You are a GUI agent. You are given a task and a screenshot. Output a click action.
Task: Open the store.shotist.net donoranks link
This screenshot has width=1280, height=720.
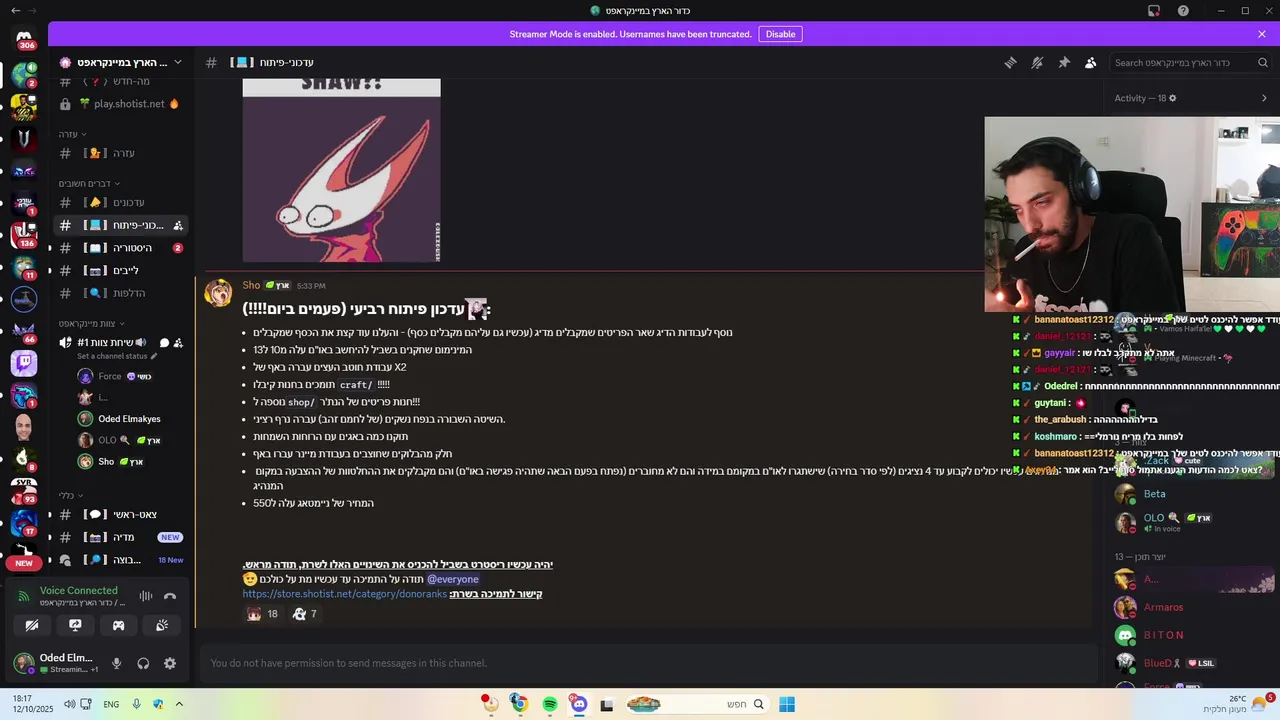pos(345,594)
